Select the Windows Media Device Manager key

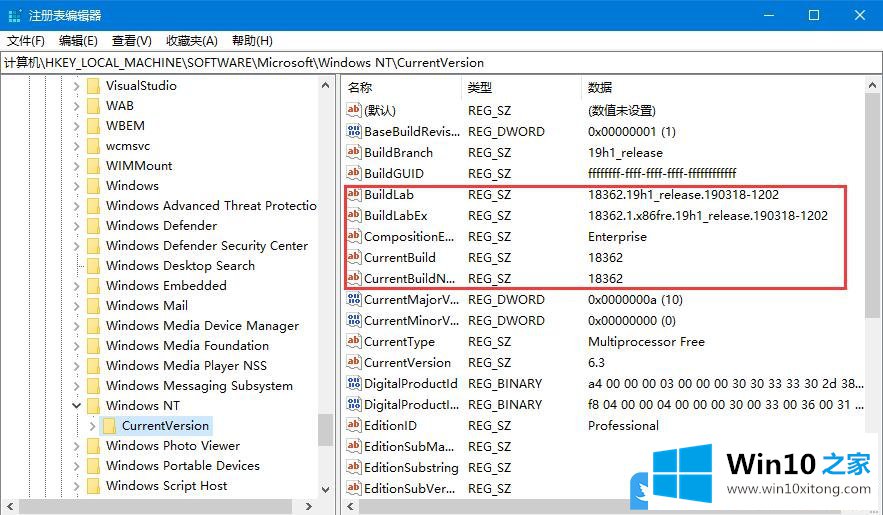[202, 325]
